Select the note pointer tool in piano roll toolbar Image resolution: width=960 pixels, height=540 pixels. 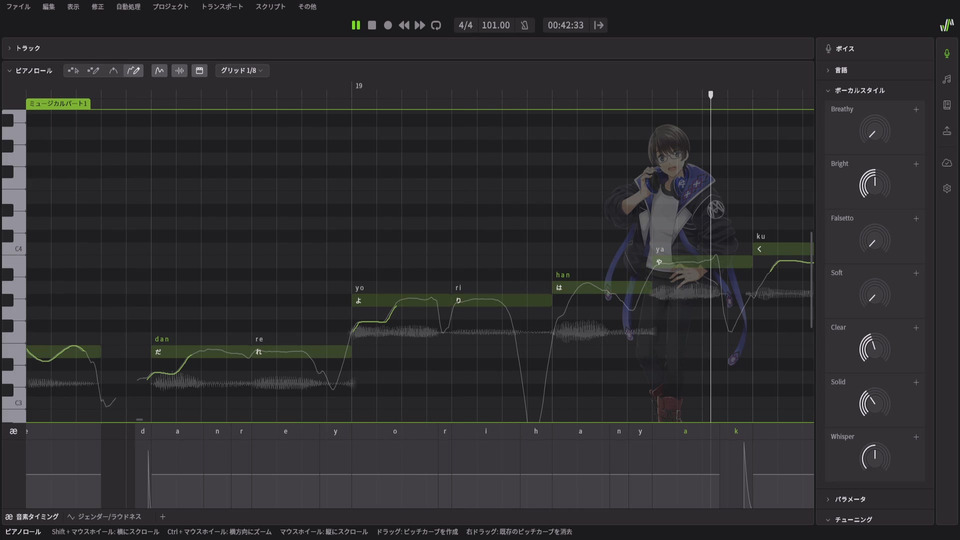pos(73,70)
